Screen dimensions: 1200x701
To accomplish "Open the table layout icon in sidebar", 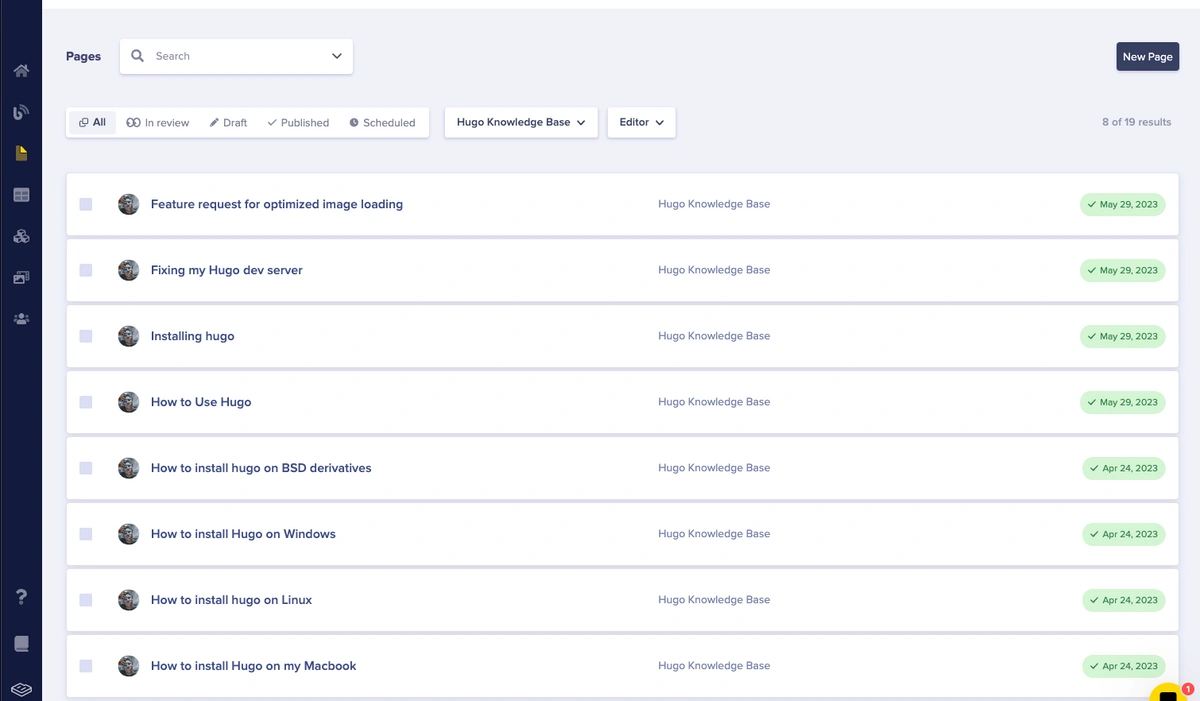I will [x=21, y=195].
